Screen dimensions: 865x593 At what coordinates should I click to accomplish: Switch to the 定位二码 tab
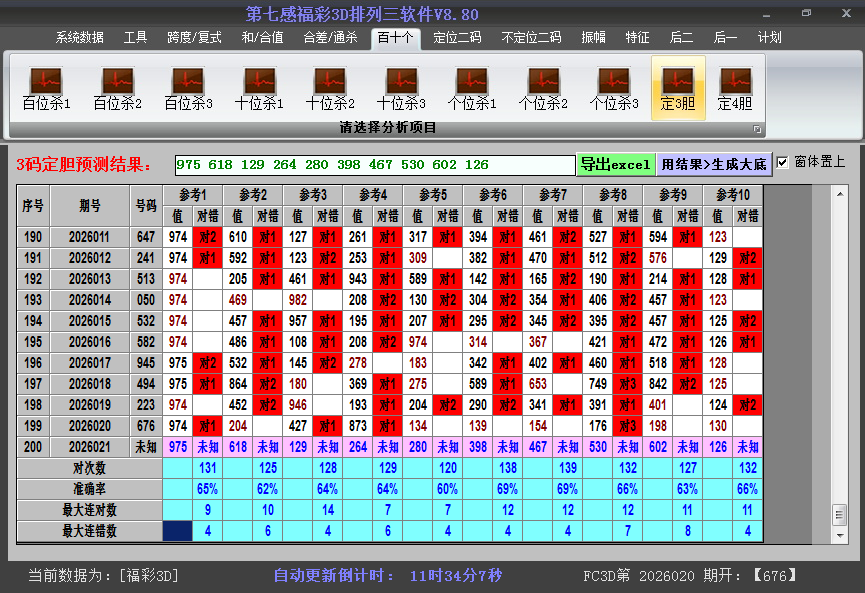coord(457,38)
